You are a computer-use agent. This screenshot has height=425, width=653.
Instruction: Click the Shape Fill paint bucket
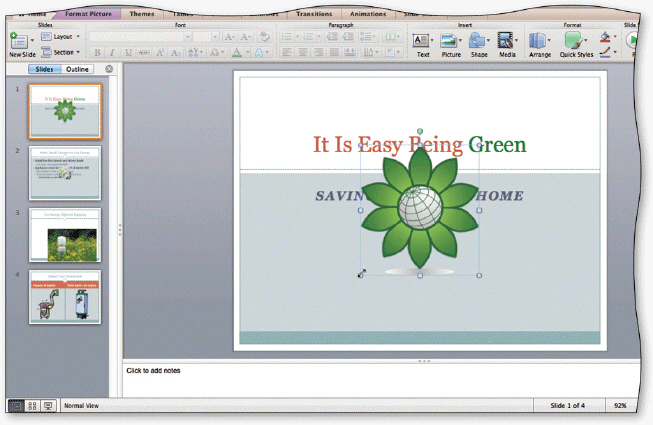[x=605, y=37]
